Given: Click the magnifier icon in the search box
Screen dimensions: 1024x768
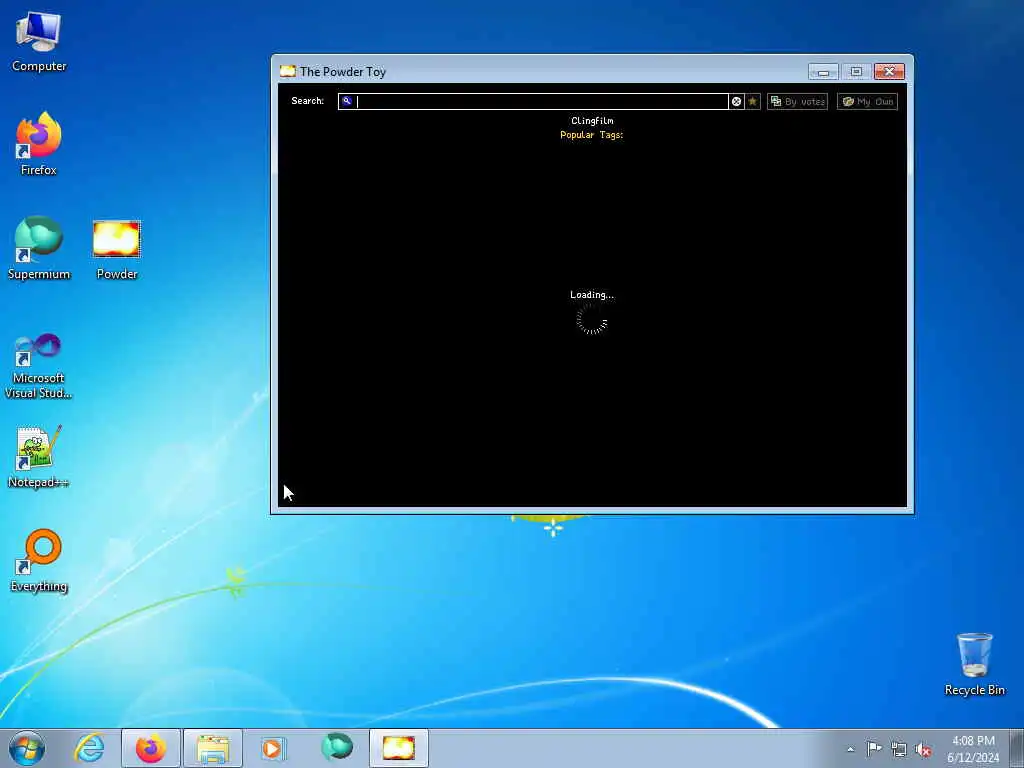Looking at the screenshot, I should coord(347,101).
